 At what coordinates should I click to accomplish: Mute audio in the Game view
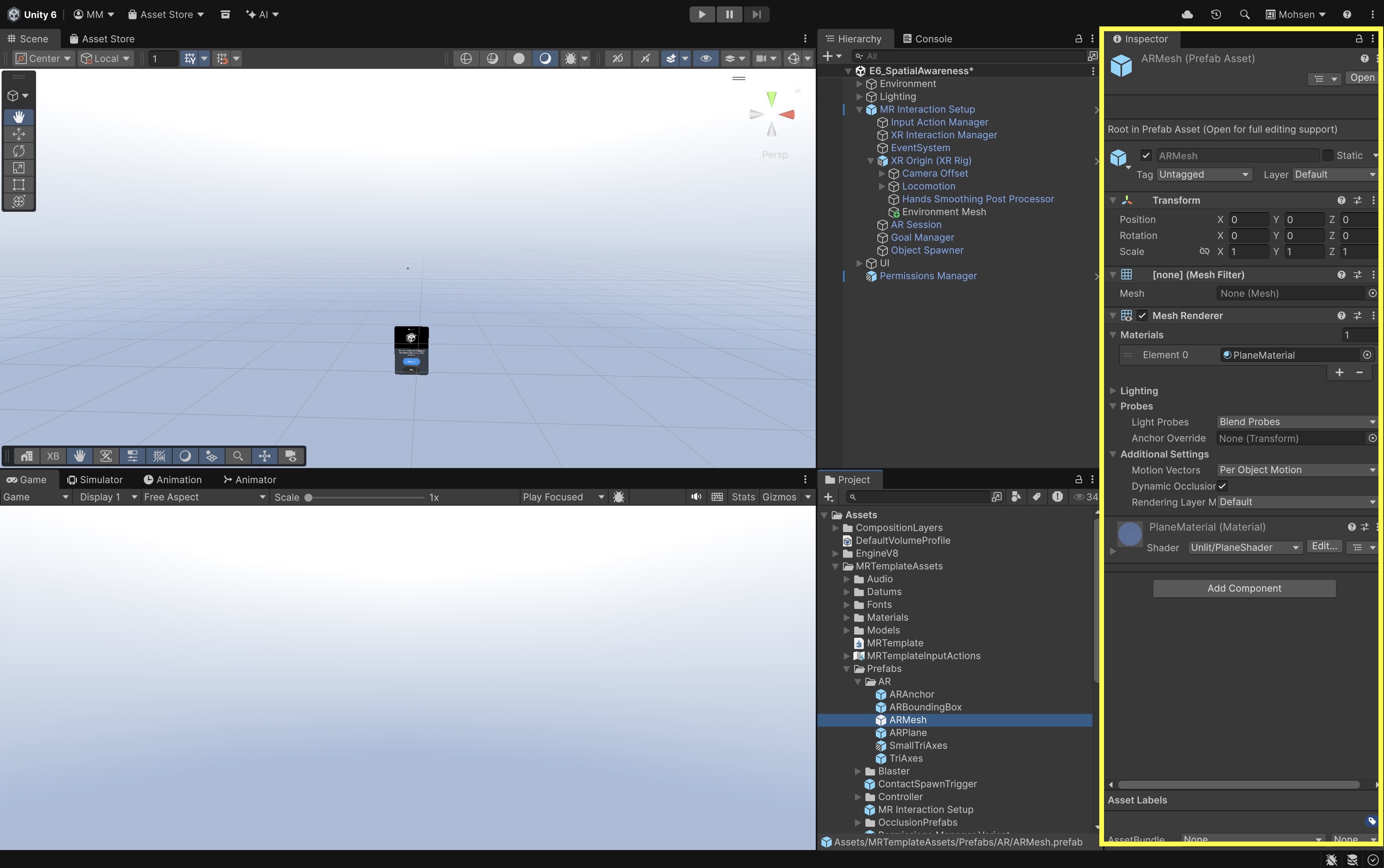[696, 497]
